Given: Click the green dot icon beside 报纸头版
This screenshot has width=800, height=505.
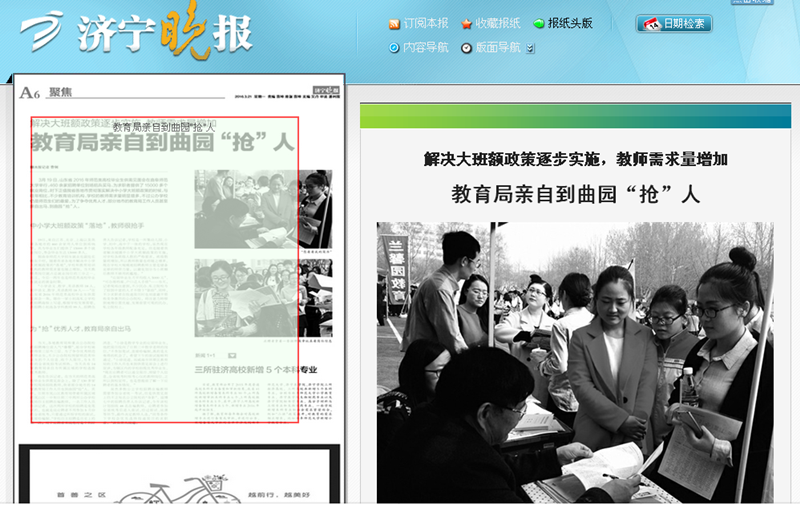Looking at the screenshot, I should (539, 24).
